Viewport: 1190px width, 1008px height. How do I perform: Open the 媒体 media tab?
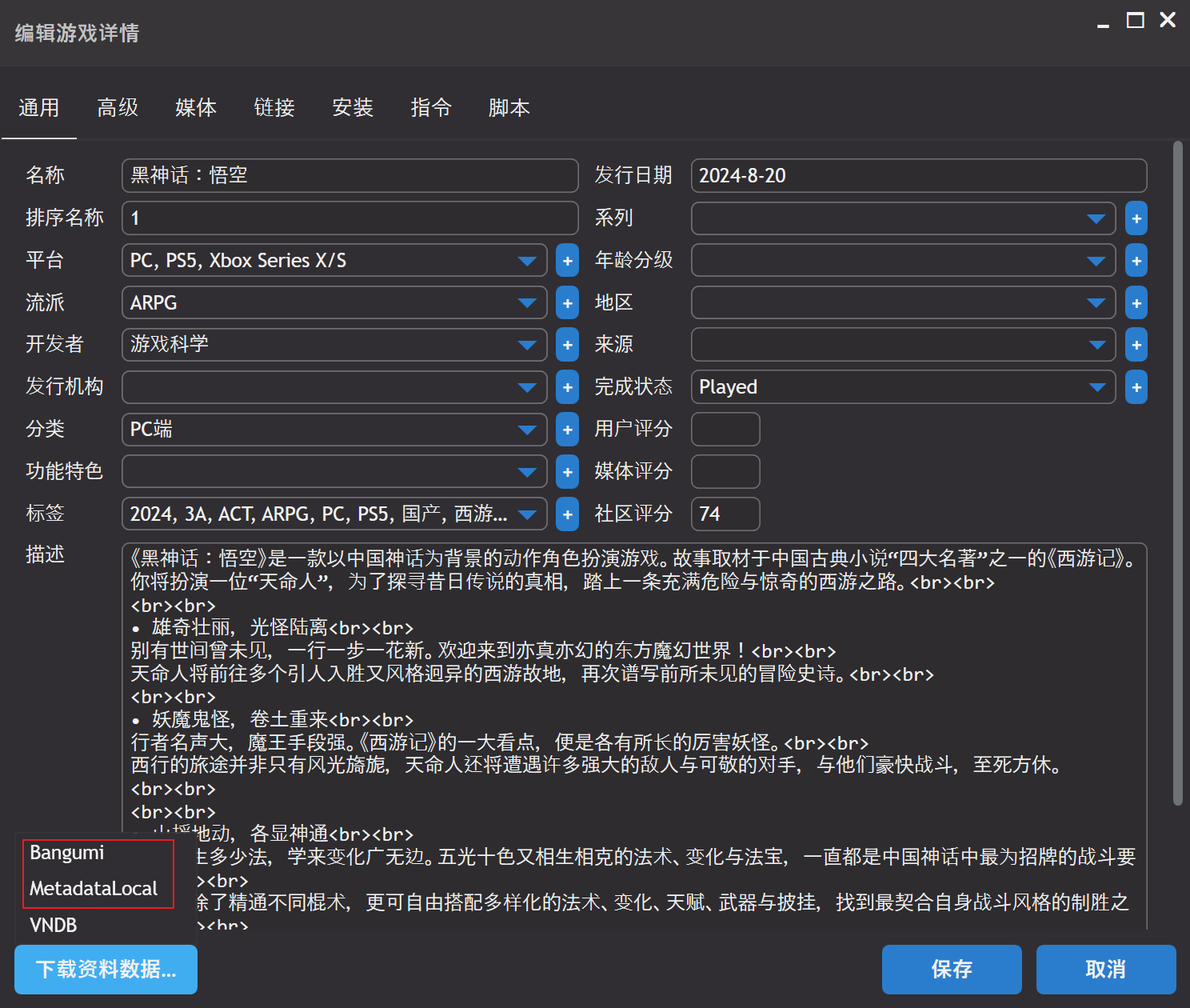(196, 108)
